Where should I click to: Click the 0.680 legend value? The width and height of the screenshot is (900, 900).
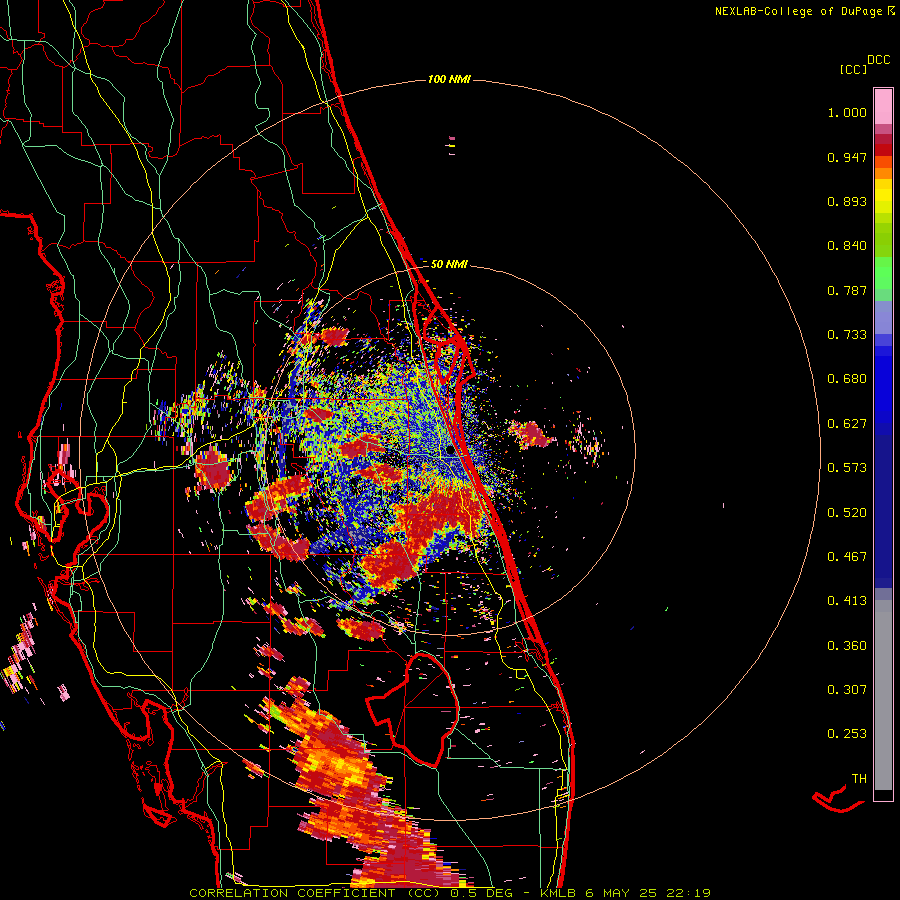[x=847, y=379]
